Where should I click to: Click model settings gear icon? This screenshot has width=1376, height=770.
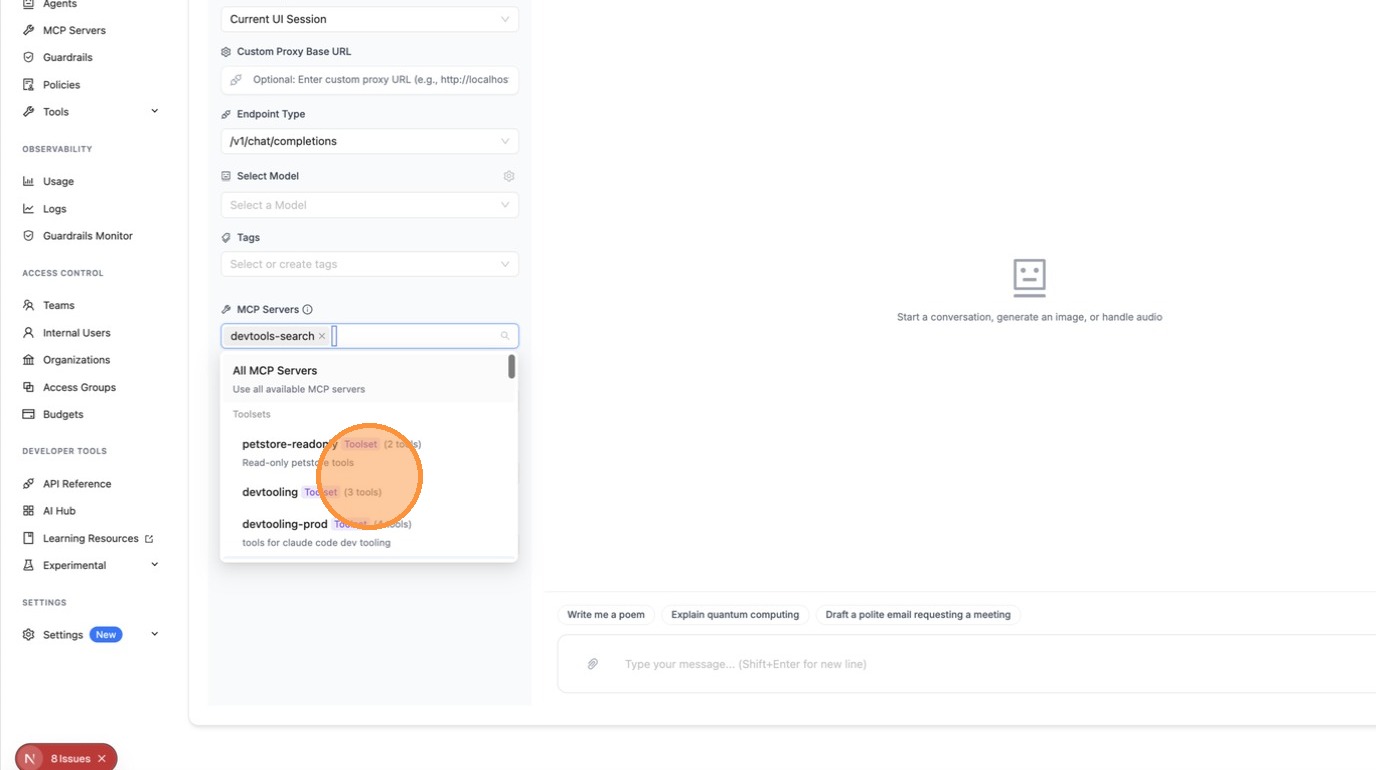(509, 176)
